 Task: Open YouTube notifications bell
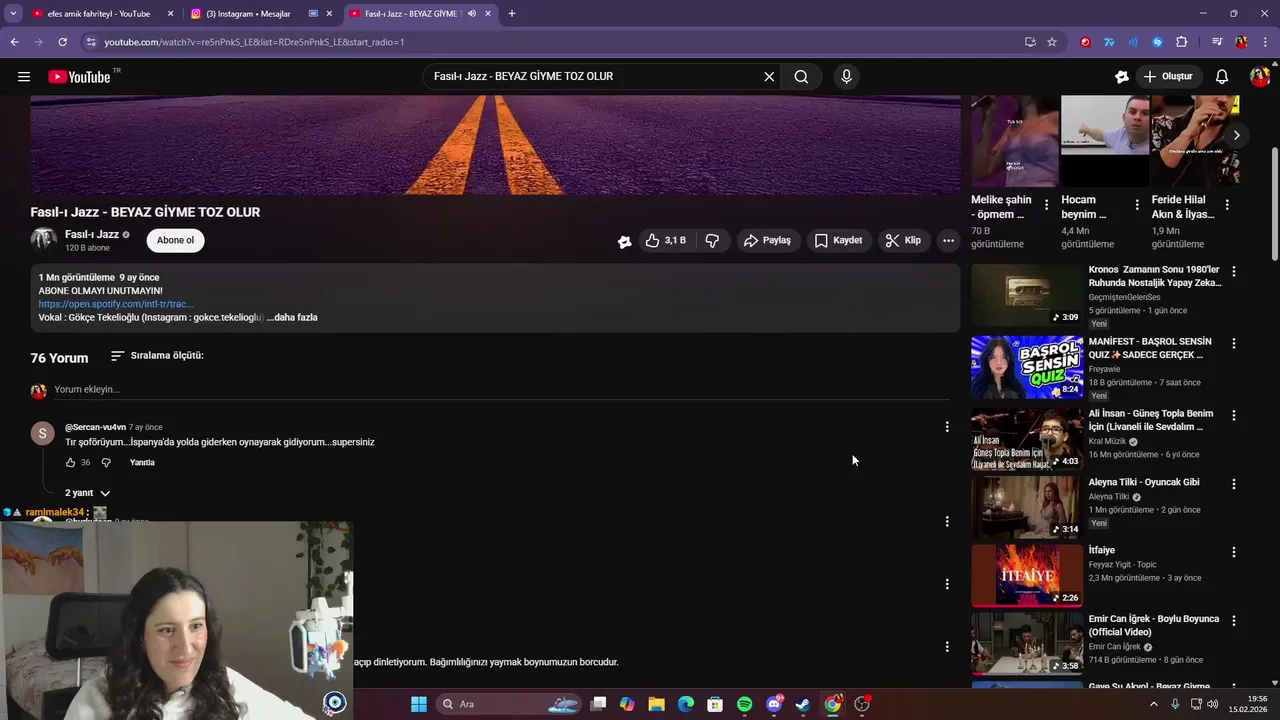(x=1222, y=76)
